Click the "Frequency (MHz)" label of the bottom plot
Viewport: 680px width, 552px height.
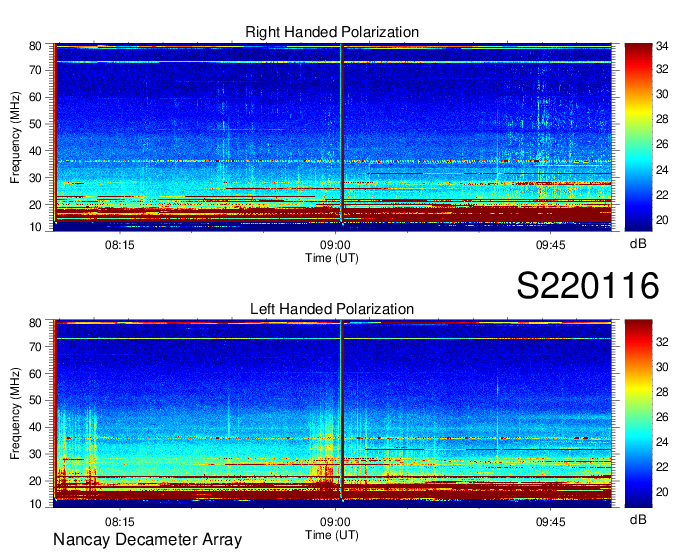coord(15,414)
